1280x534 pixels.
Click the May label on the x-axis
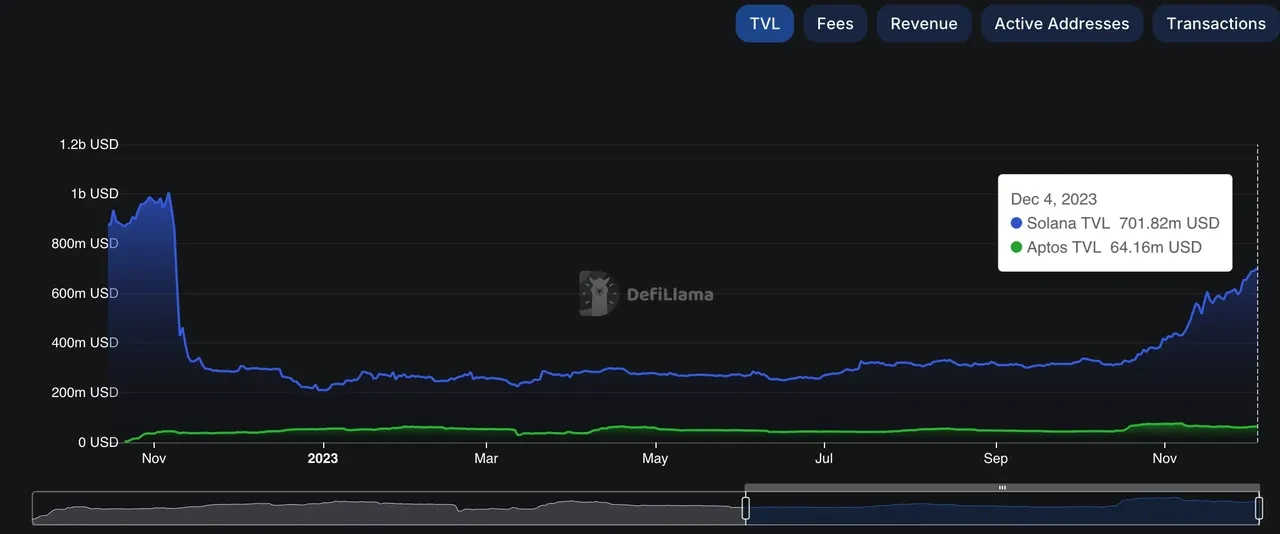tap(655, 458)
